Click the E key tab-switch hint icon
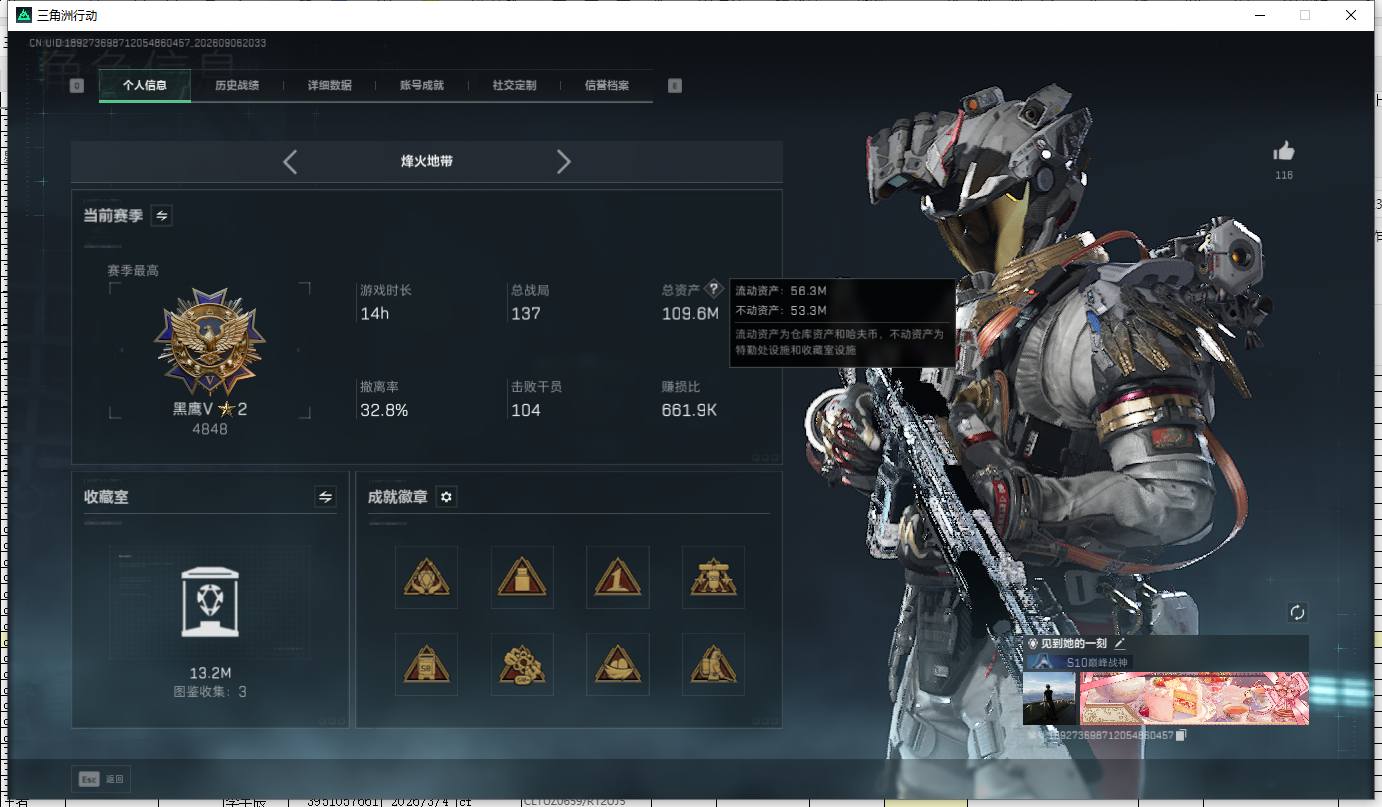 pyautogui.click(x=675, y=86)
